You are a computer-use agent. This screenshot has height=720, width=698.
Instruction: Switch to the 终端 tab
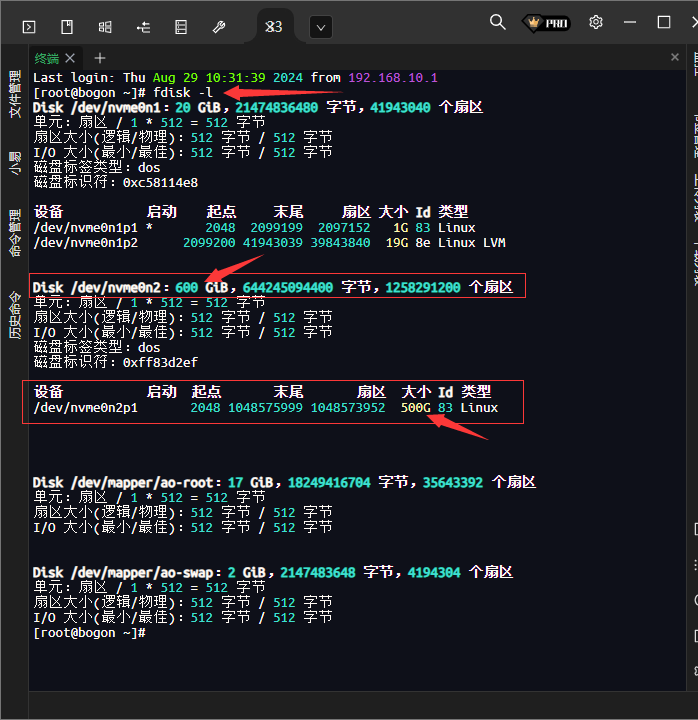(46, 58)
